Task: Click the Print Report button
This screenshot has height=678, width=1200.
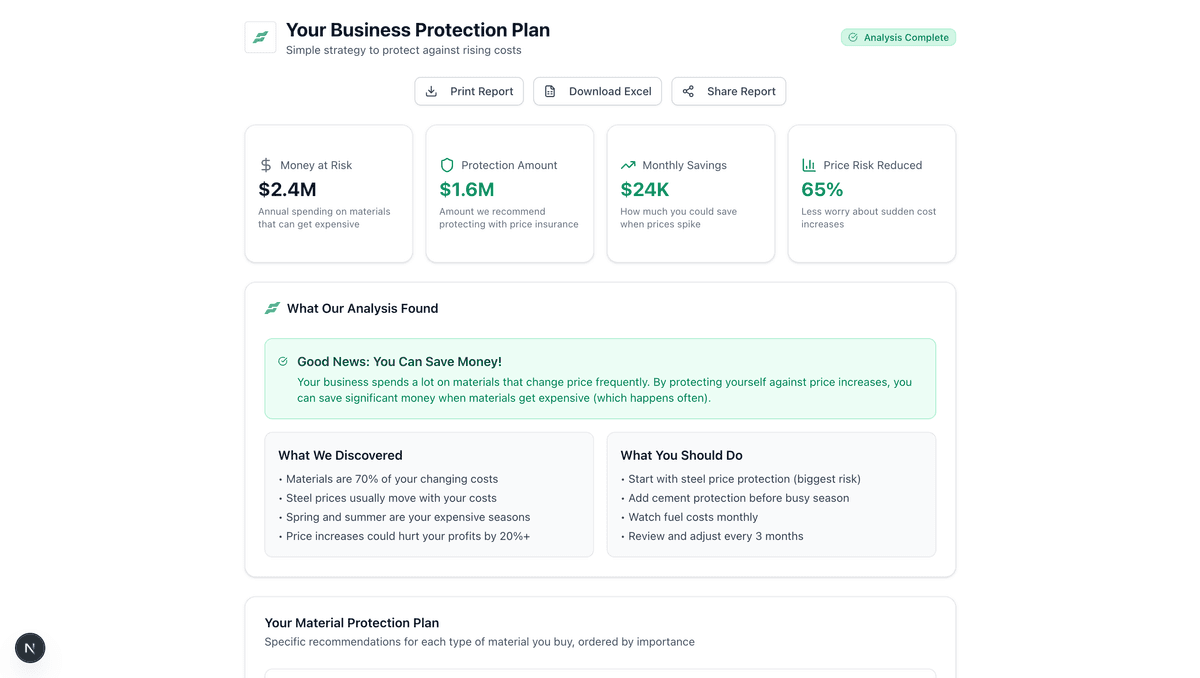Action: [x=469, y=91]
